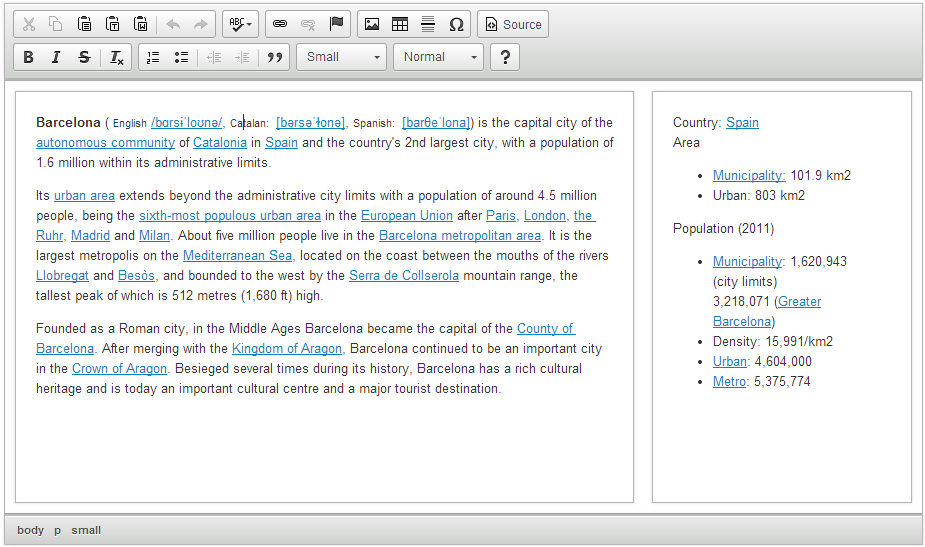Click the Unlink icon

[x=308, y=24]
